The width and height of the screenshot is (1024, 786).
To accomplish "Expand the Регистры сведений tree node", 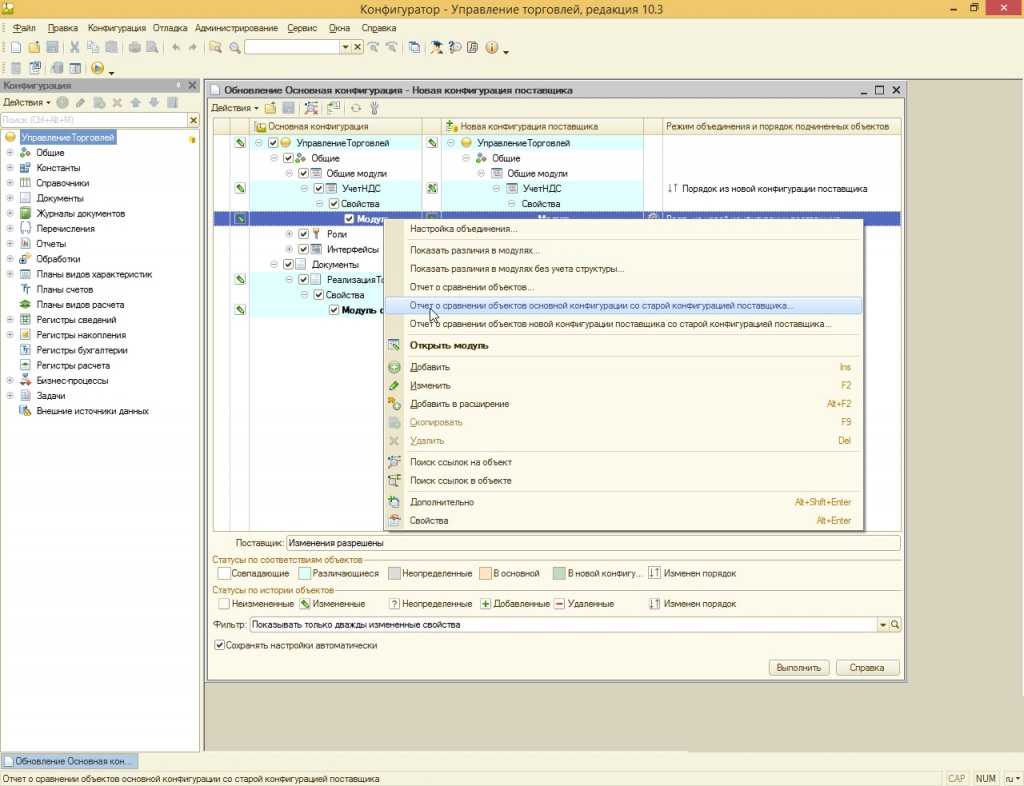I will coord(10,320).
